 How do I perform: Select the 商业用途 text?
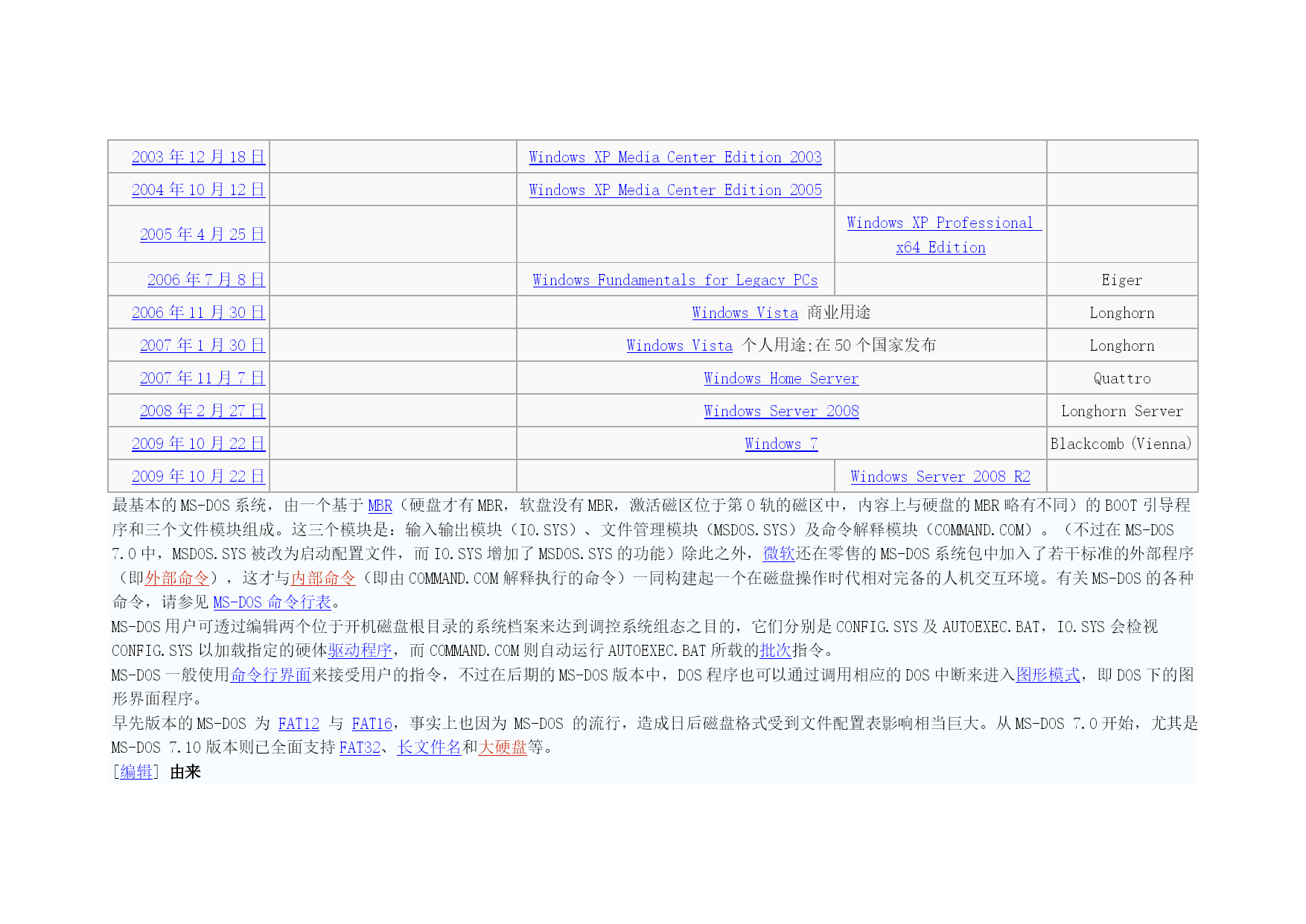point(839,313)
